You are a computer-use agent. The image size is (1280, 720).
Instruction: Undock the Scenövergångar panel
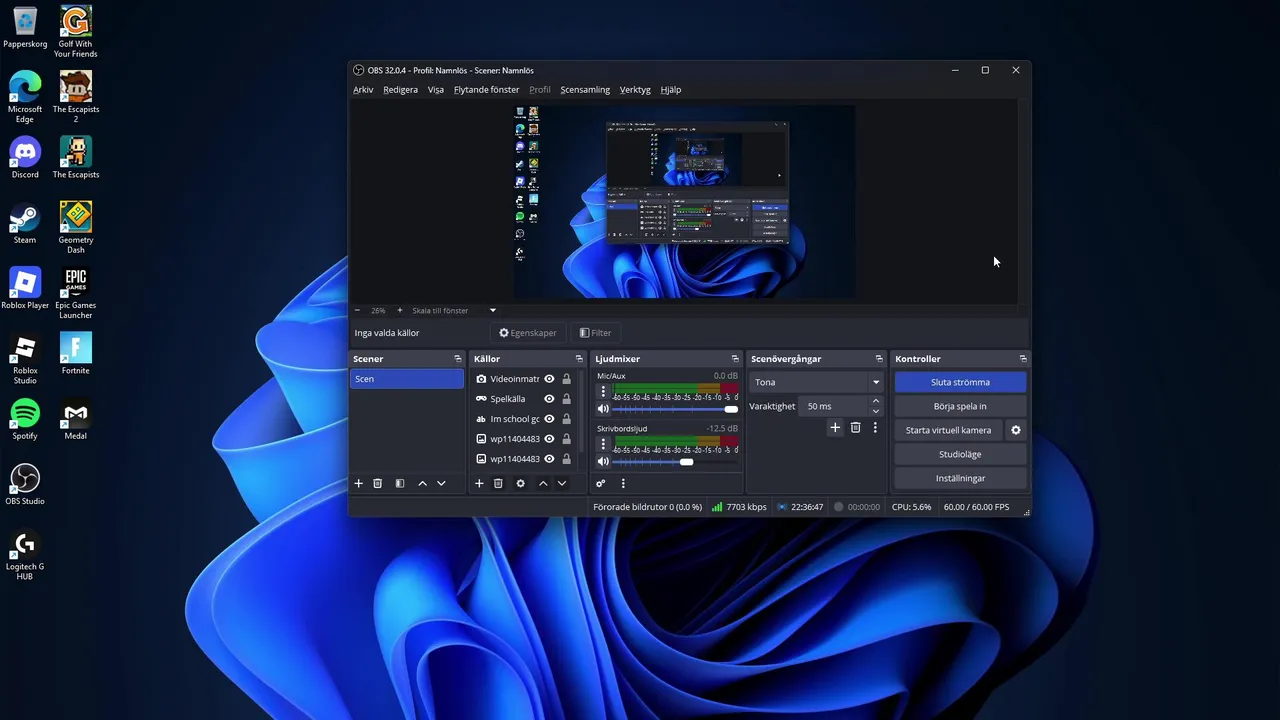click(x=879, y=358)
